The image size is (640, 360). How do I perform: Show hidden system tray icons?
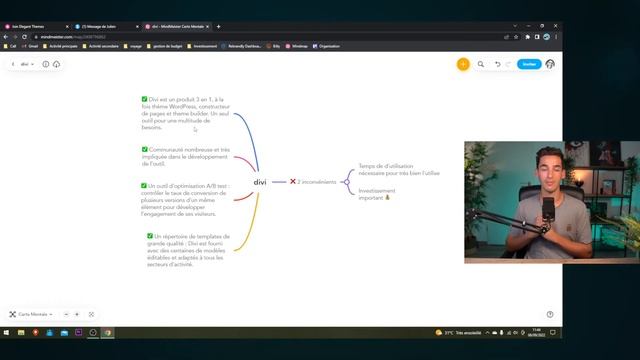point(487,333)
